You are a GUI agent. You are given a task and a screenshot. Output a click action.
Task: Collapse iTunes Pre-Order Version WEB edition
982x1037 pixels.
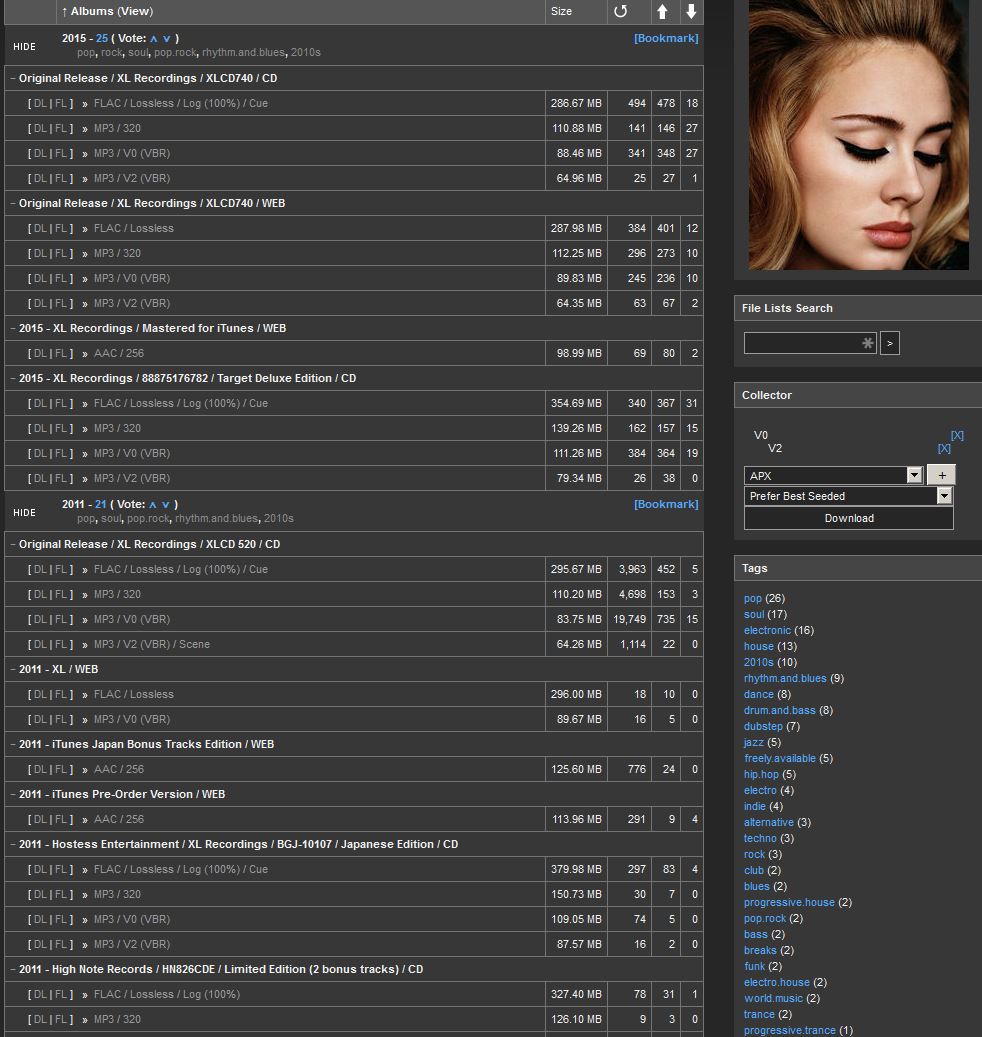13,794
